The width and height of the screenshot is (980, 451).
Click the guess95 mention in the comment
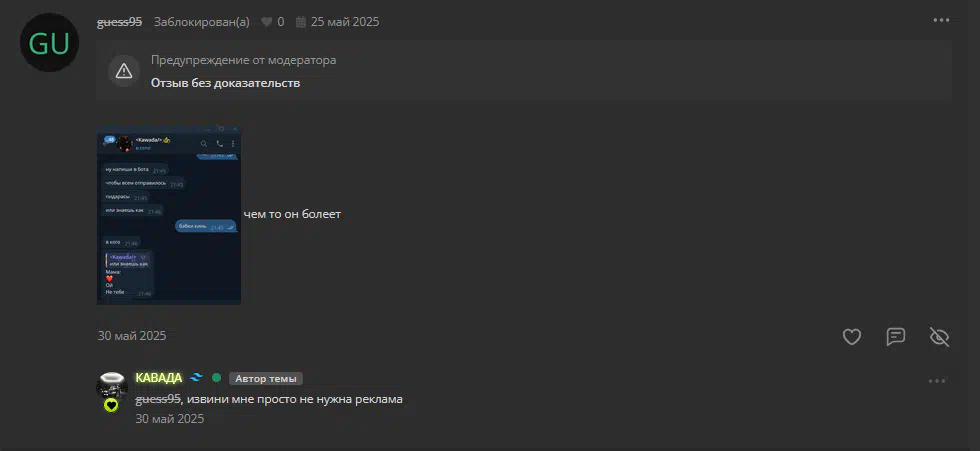point(158,399)
